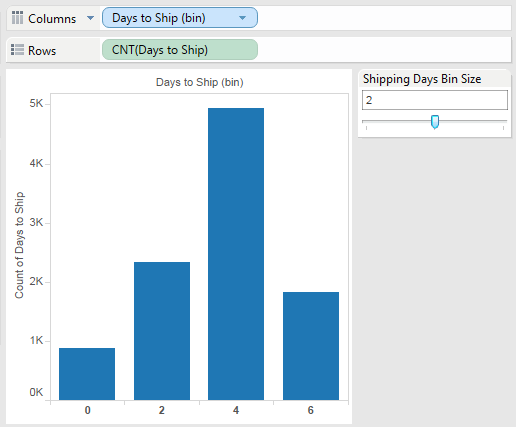This screenshot has height=427, width=516.
Task: Click the Days to Ship (bin) chart header
Action: [x=199, y=82]
